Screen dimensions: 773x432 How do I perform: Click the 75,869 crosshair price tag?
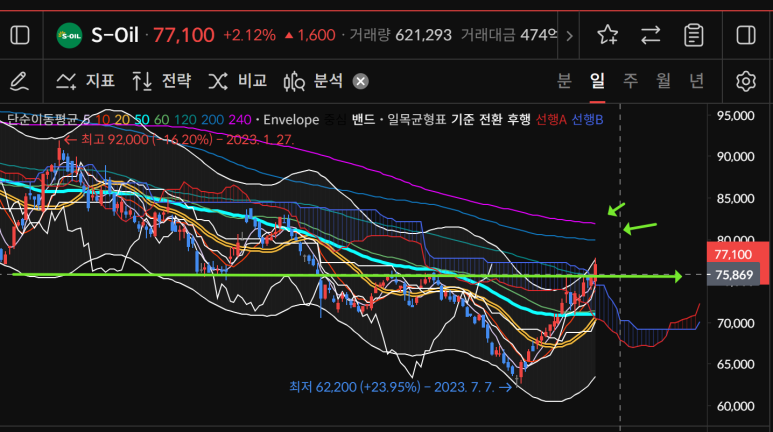(x=734, y=275)
